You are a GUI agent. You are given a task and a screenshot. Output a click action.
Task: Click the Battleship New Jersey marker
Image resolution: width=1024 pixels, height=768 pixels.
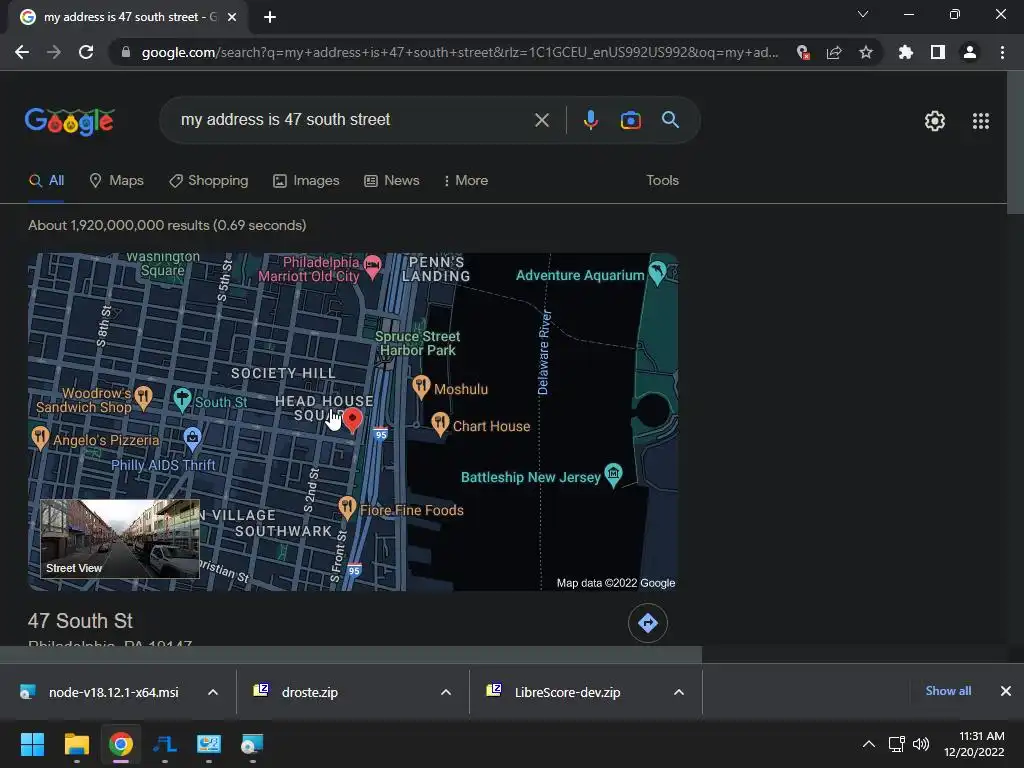[613, 475]
